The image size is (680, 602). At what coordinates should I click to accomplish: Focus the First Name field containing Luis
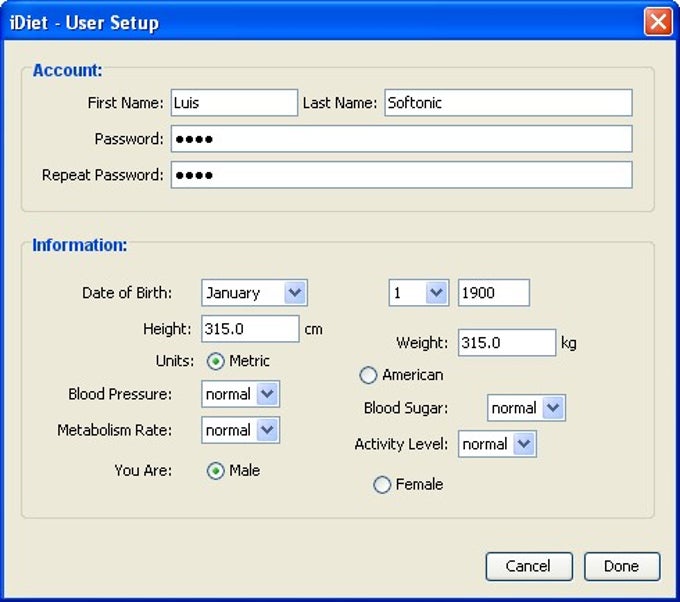tap(234, 103)
